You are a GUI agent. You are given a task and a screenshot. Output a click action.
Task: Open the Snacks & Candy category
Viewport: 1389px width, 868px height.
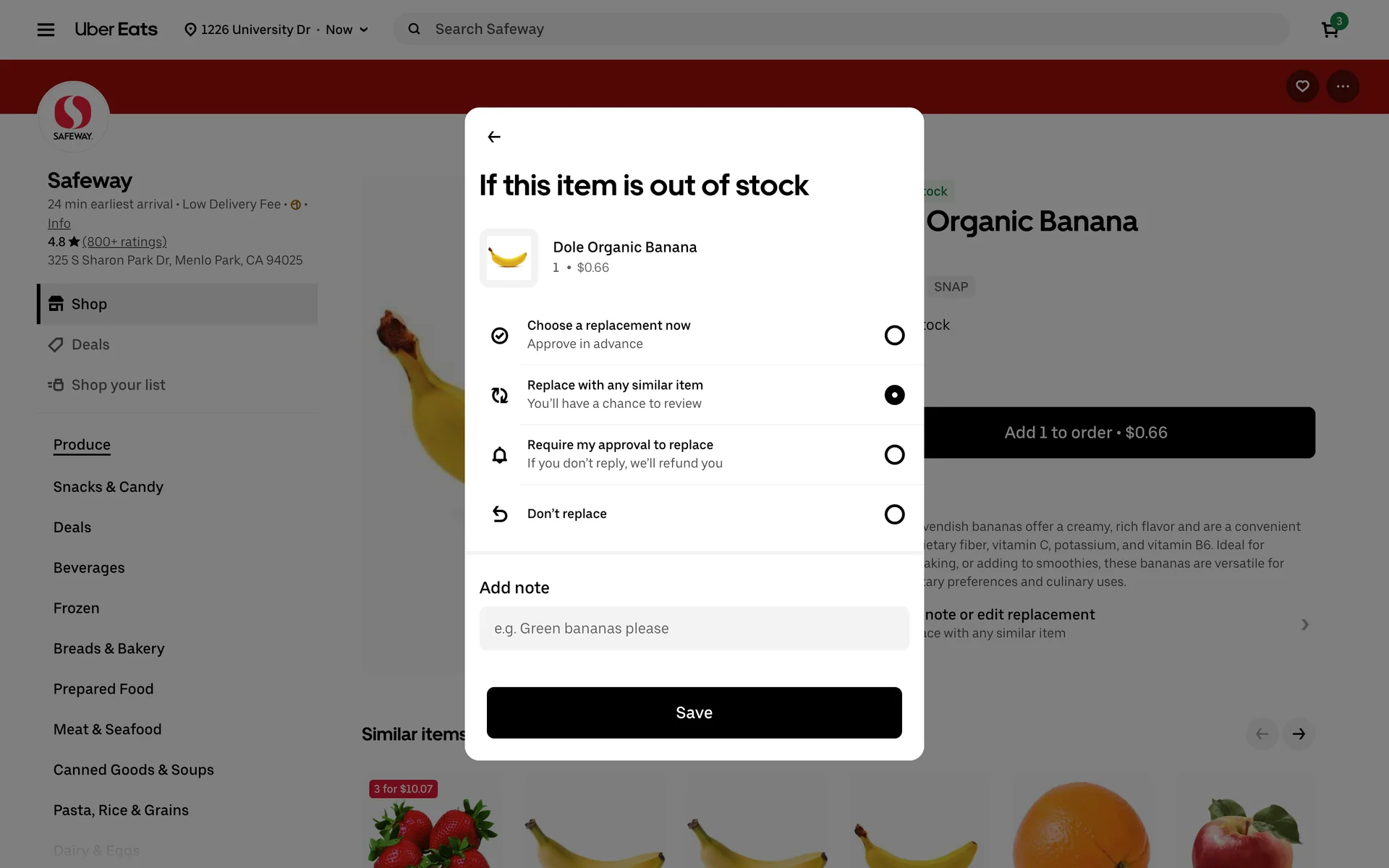click(109, 487)
